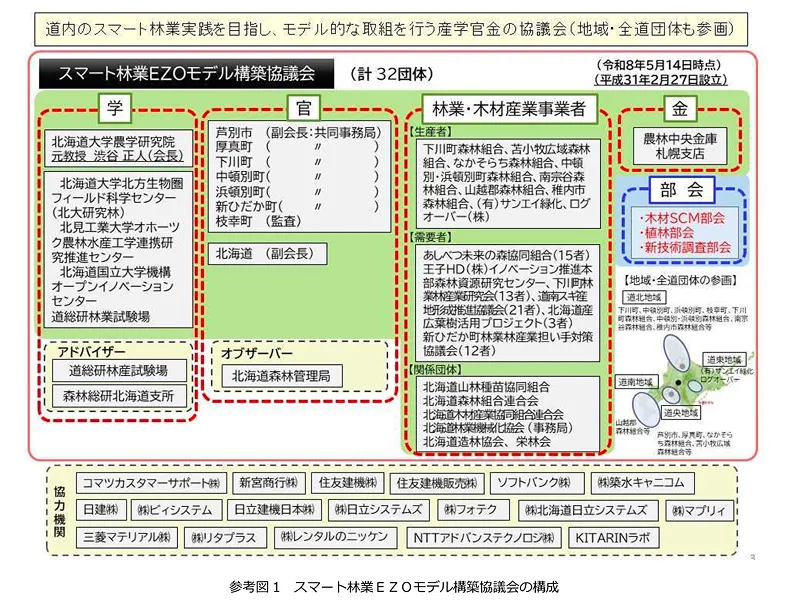This screenshot has width=790, height=611.
Task: Click the 木材SCM部会 entry
Action: point(682,218)
